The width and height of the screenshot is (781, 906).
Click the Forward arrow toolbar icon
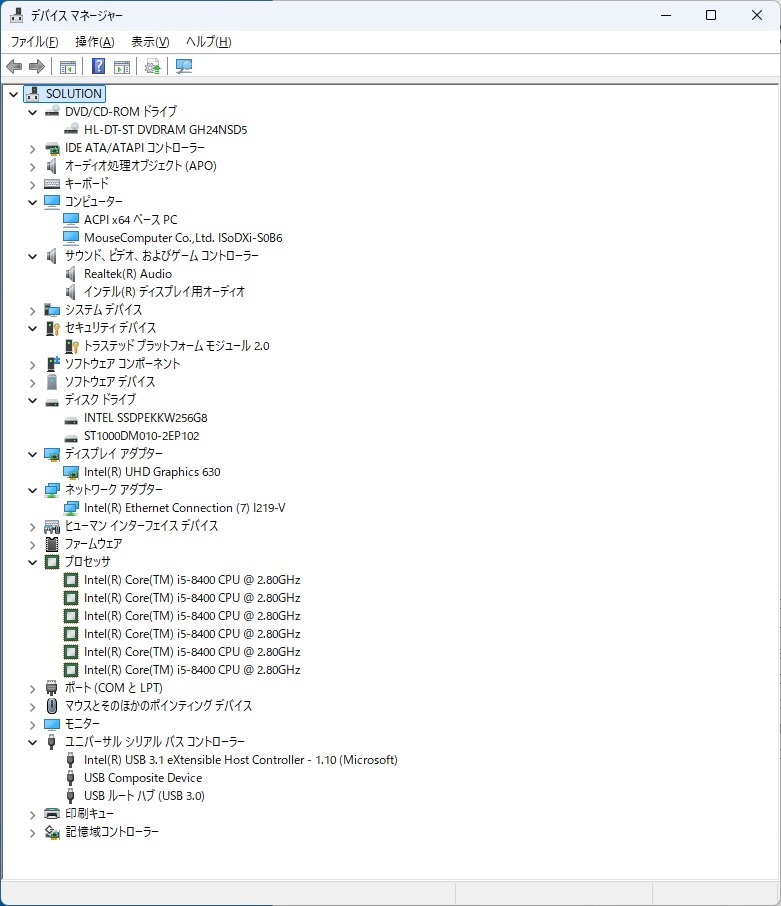click(x=37, y=67)
